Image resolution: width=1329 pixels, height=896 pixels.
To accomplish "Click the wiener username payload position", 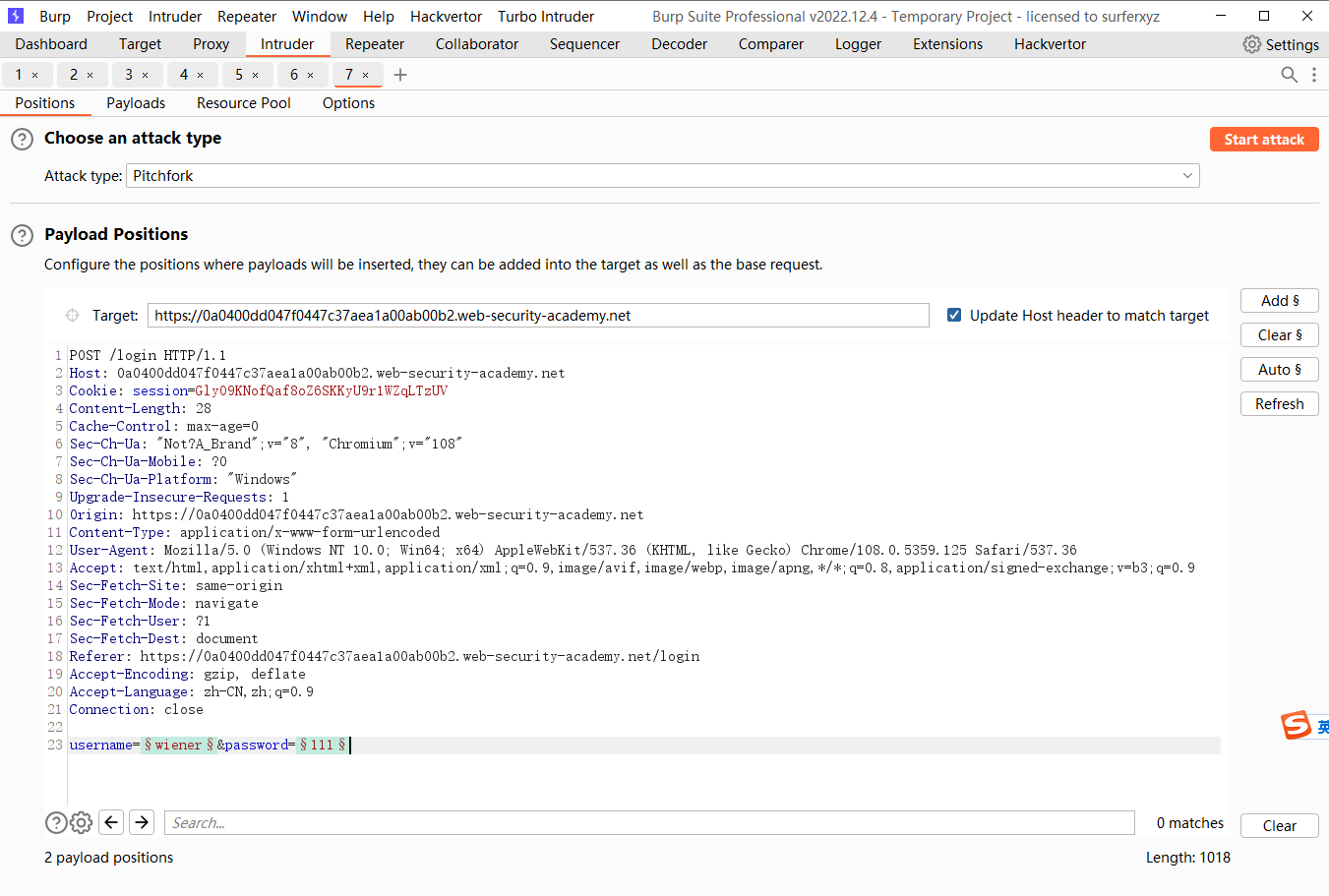I will pos(179,746).
